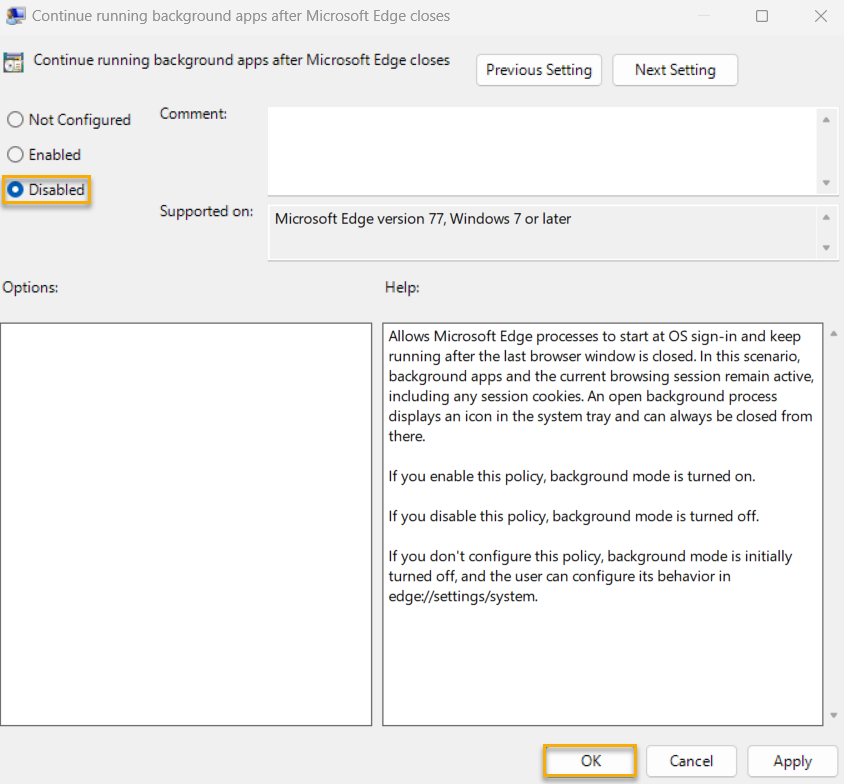The image size is (844, 784).
Task: Dismiss the dialog using Cancel
Action: (691, 761)
